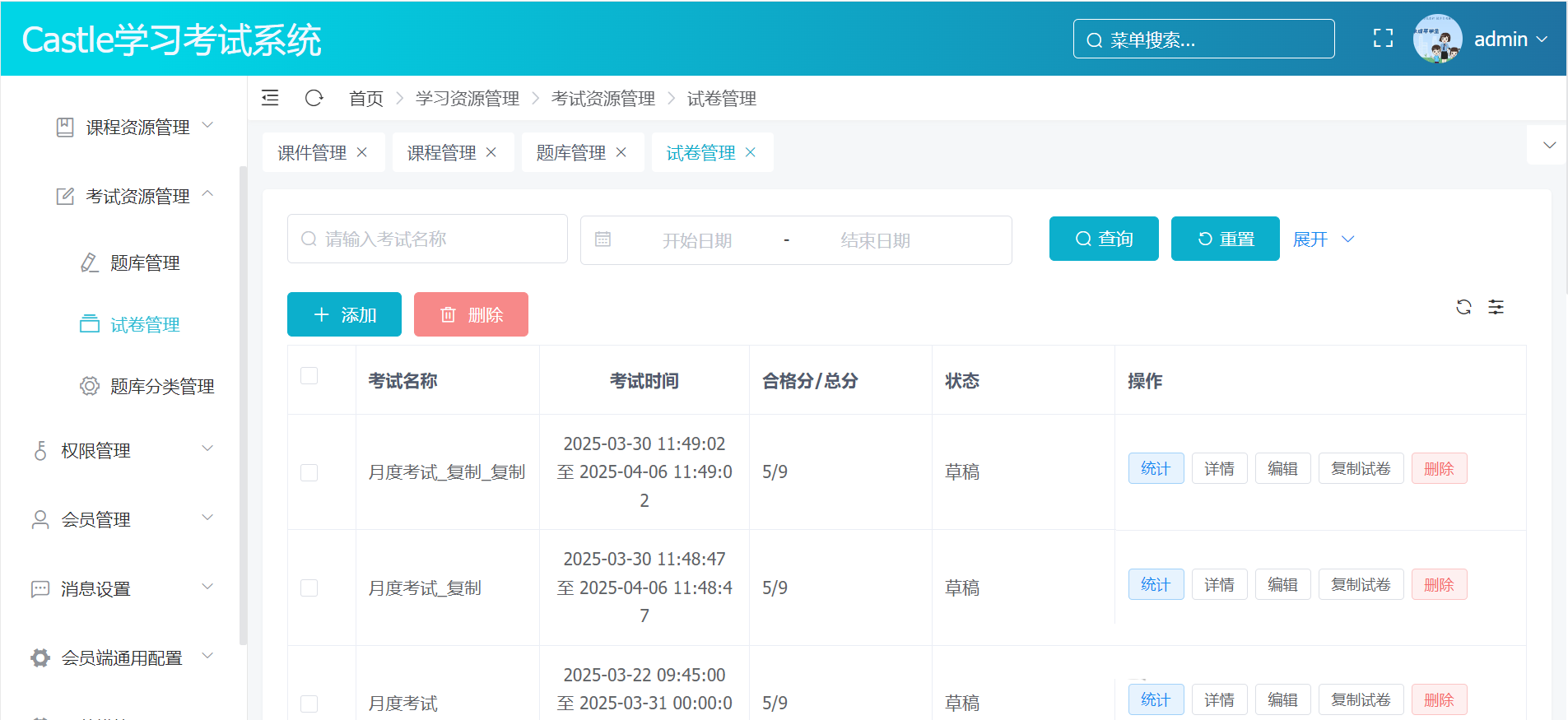This screenshot has width=1568, height=720.
Task: Collapse the sidebar with the menu fold icon
Action: (270, 99)
